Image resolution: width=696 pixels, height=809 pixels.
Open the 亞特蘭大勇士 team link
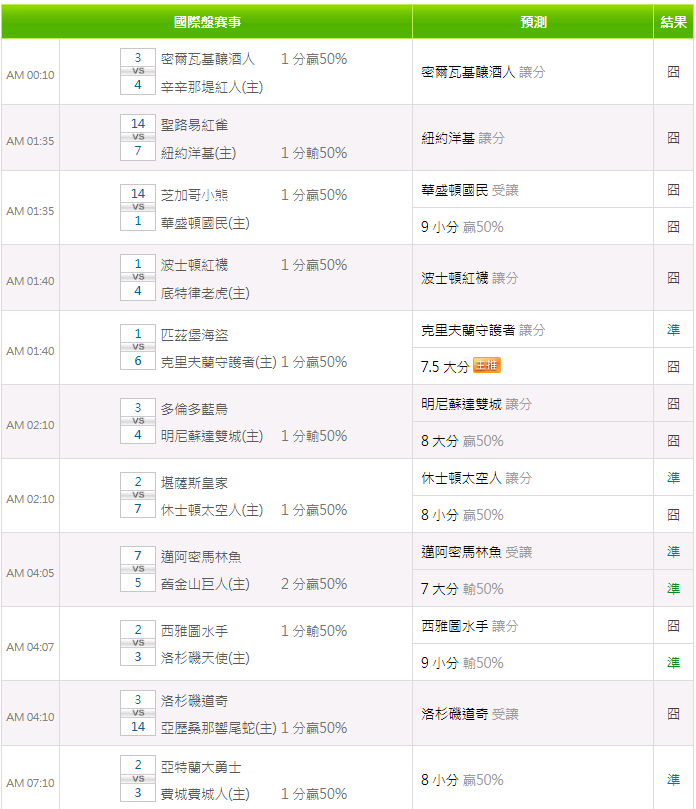pyautogui.click(x=201, y=767)
